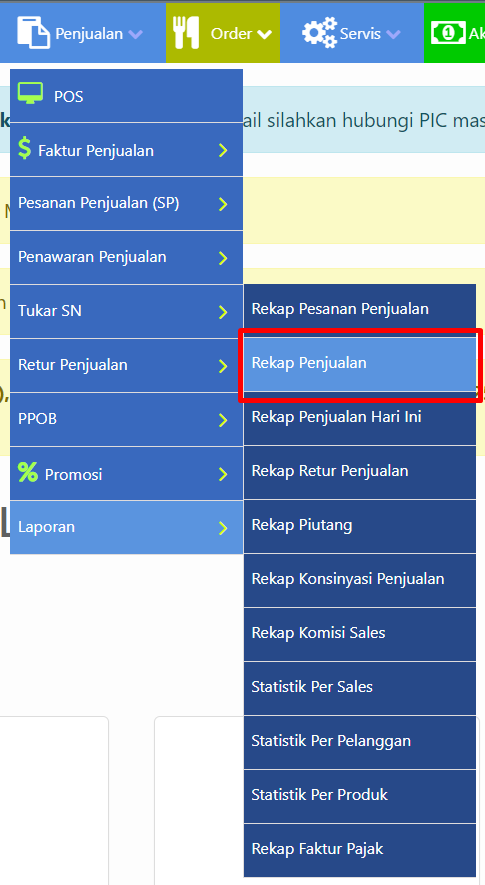Image resolution: width=485 pixels, height=885 pixels.
Task: Select Rekap Penjualan report
Action: pyautogui.click(x=360, y=363)
